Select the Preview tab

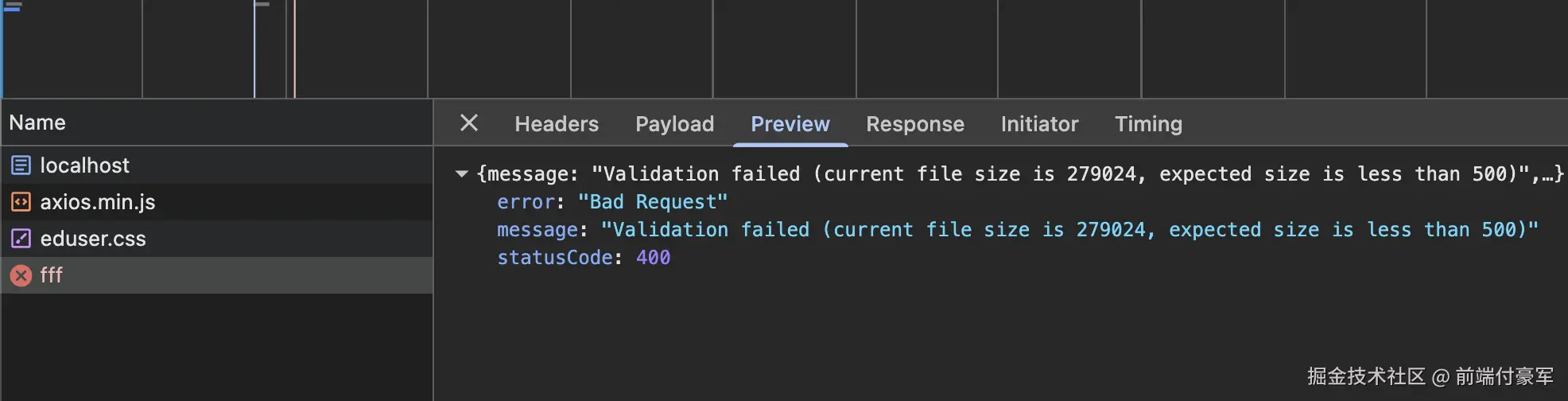(790, 124)
